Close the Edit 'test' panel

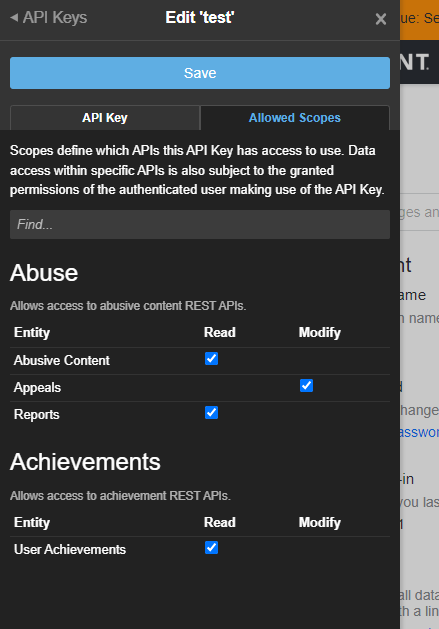point(381,19)
